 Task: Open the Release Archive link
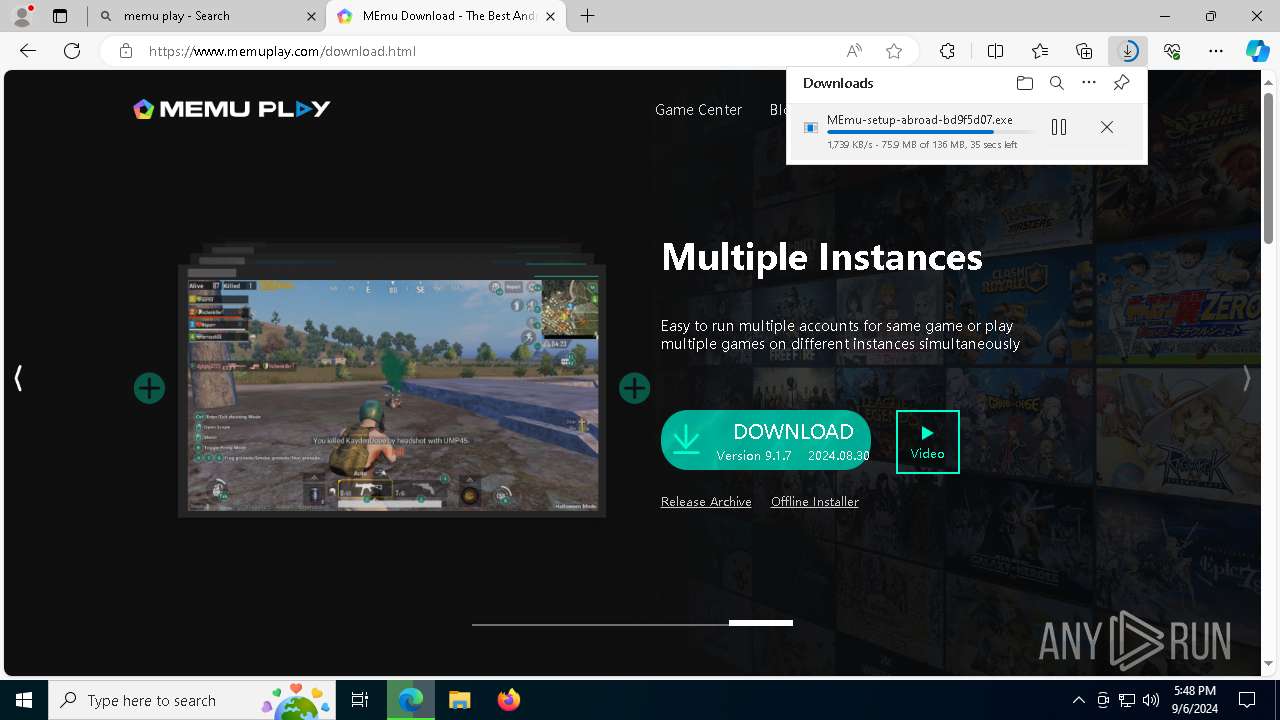tap(706, 502)
